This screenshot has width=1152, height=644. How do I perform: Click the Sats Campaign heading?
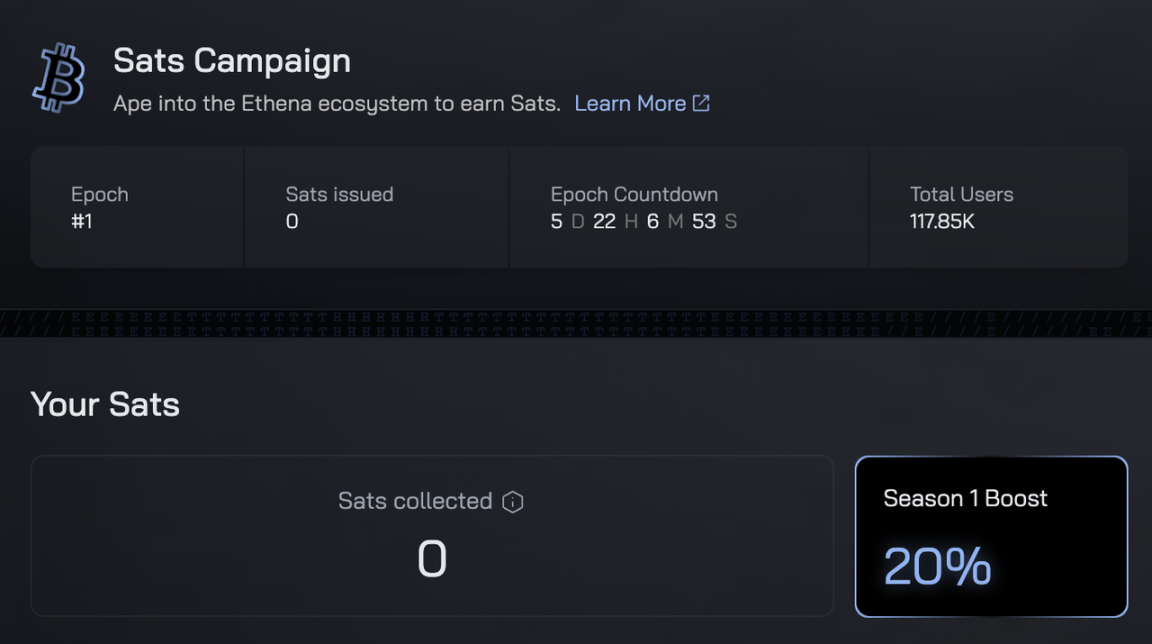[x=232, y=60]
